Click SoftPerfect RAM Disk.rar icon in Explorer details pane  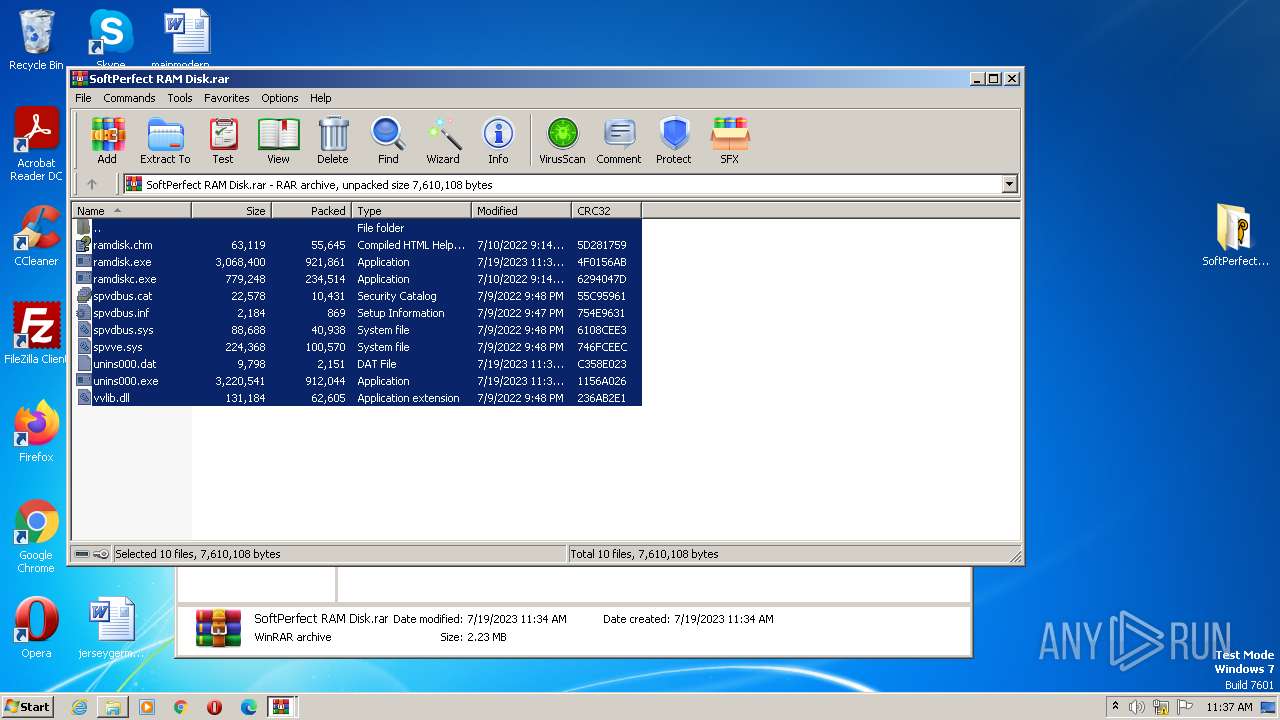[x=218, y=628]
